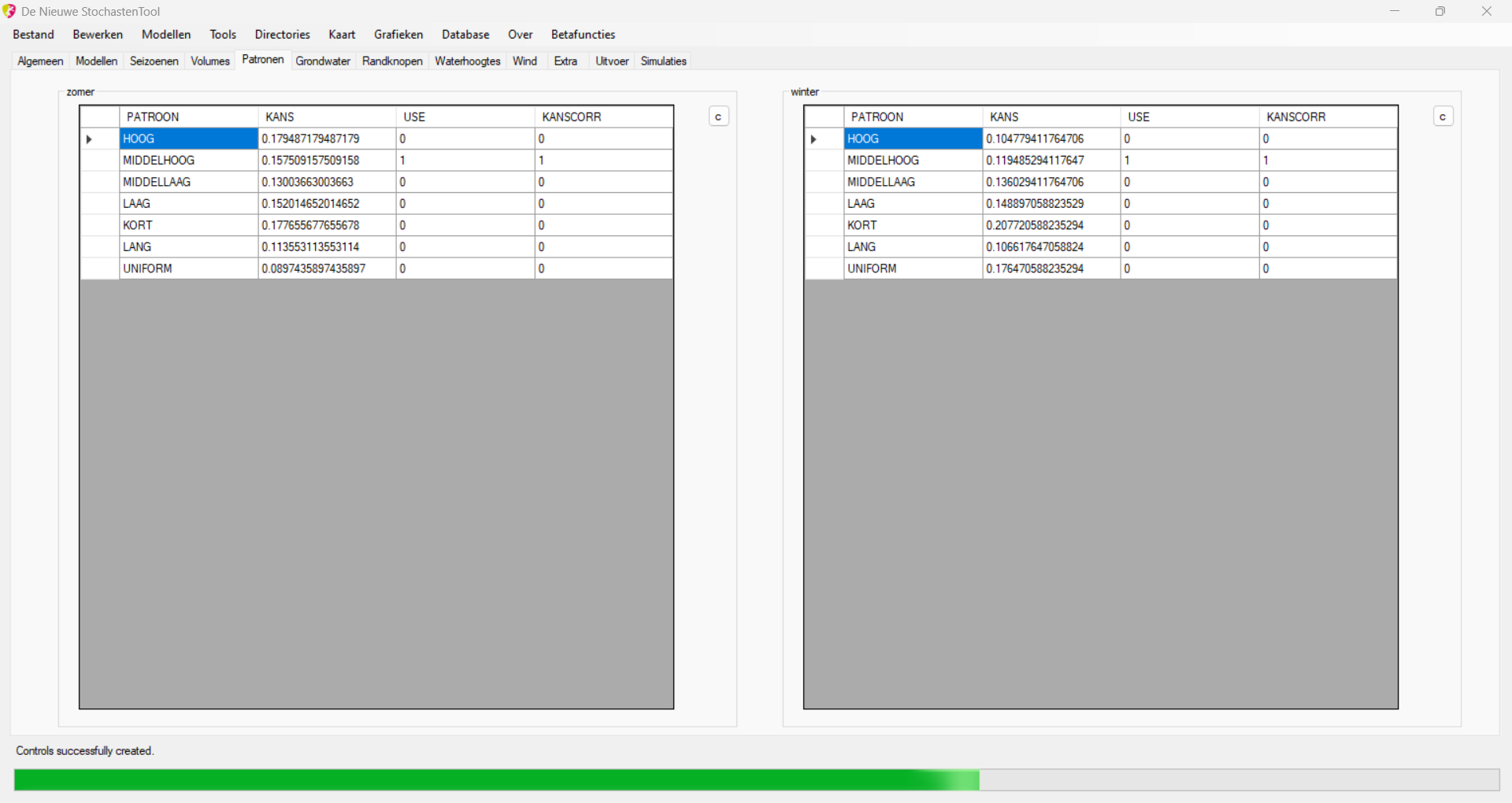The image size is (1512, 803).
Task: Click USE cell of zomer MIDDELHOOG row
Action: pyautogui.click(x=466, y=161)
